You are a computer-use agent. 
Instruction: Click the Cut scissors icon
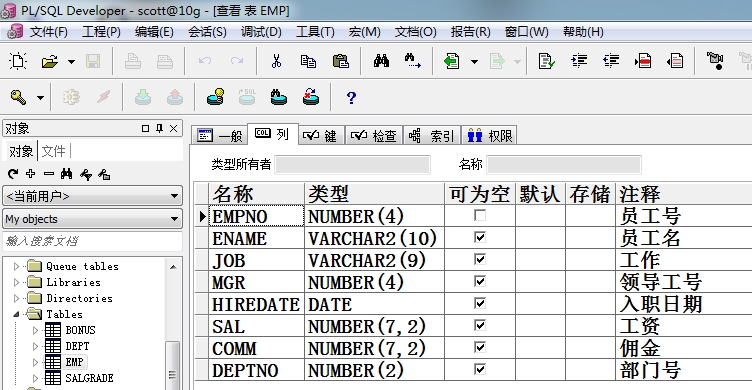pyautogui.click(x=276, y=61)
